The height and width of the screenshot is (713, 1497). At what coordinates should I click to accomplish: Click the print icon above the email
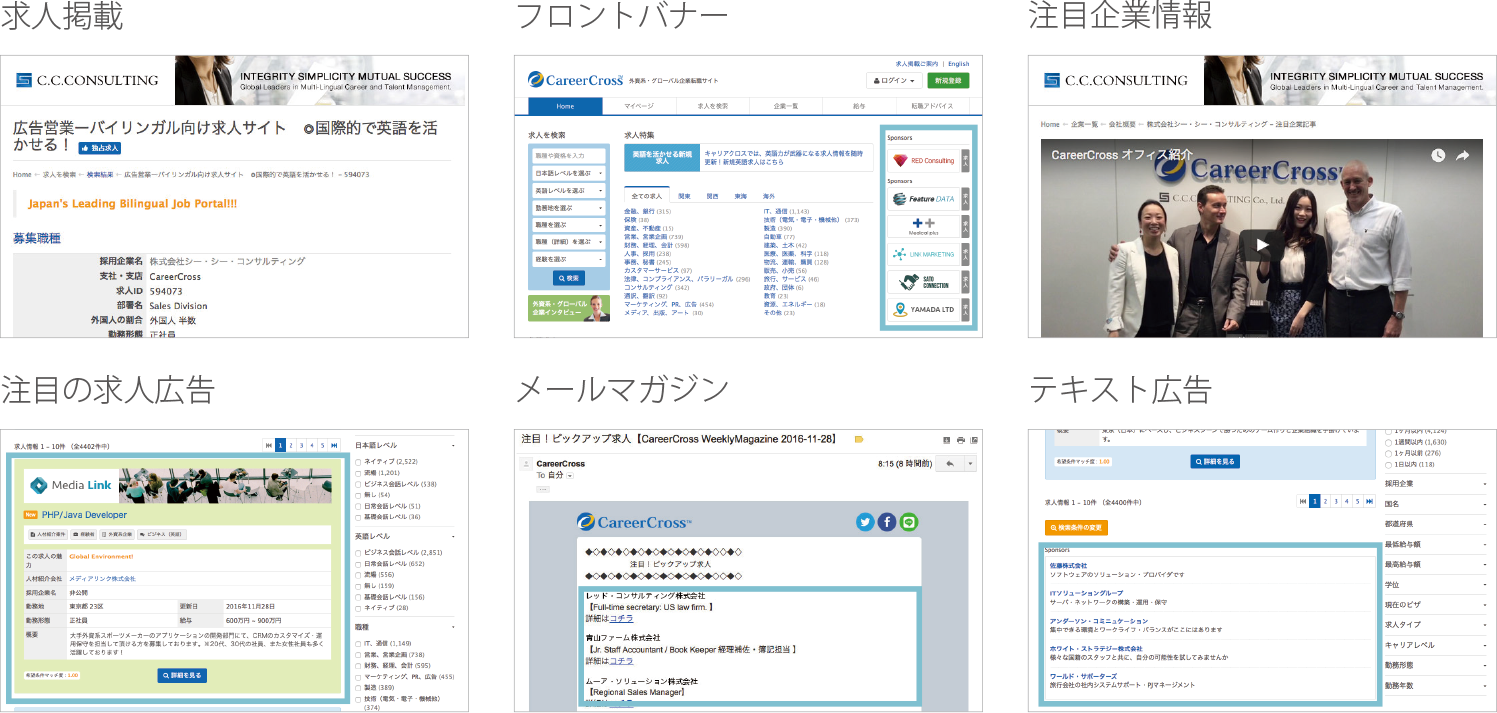pyautogui.click(x=961, y=440)
